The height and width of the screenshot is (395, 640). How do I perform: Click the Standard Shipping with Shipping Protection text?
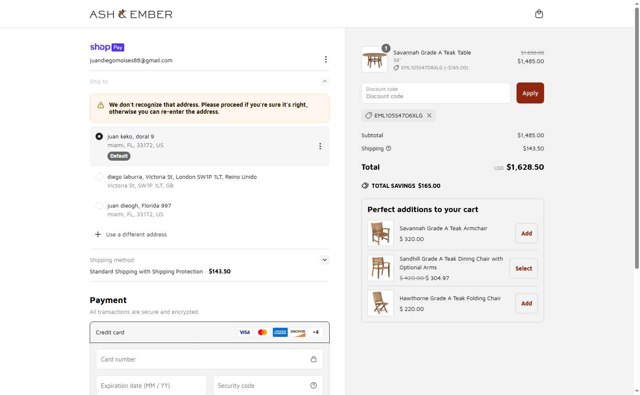coord(146,271)
